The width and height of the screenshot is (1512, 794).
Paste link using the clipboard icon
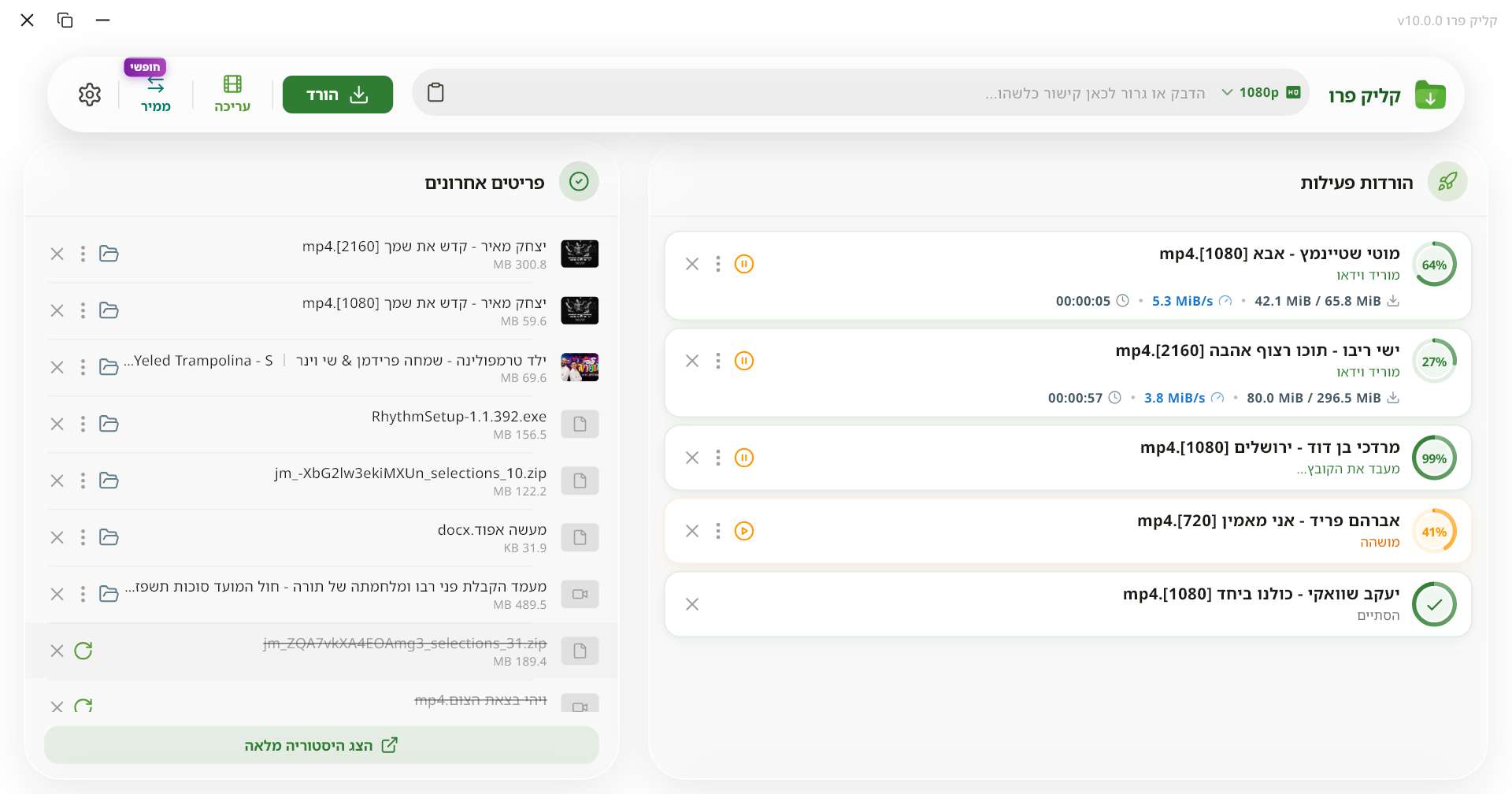click(x=435, y=93)
